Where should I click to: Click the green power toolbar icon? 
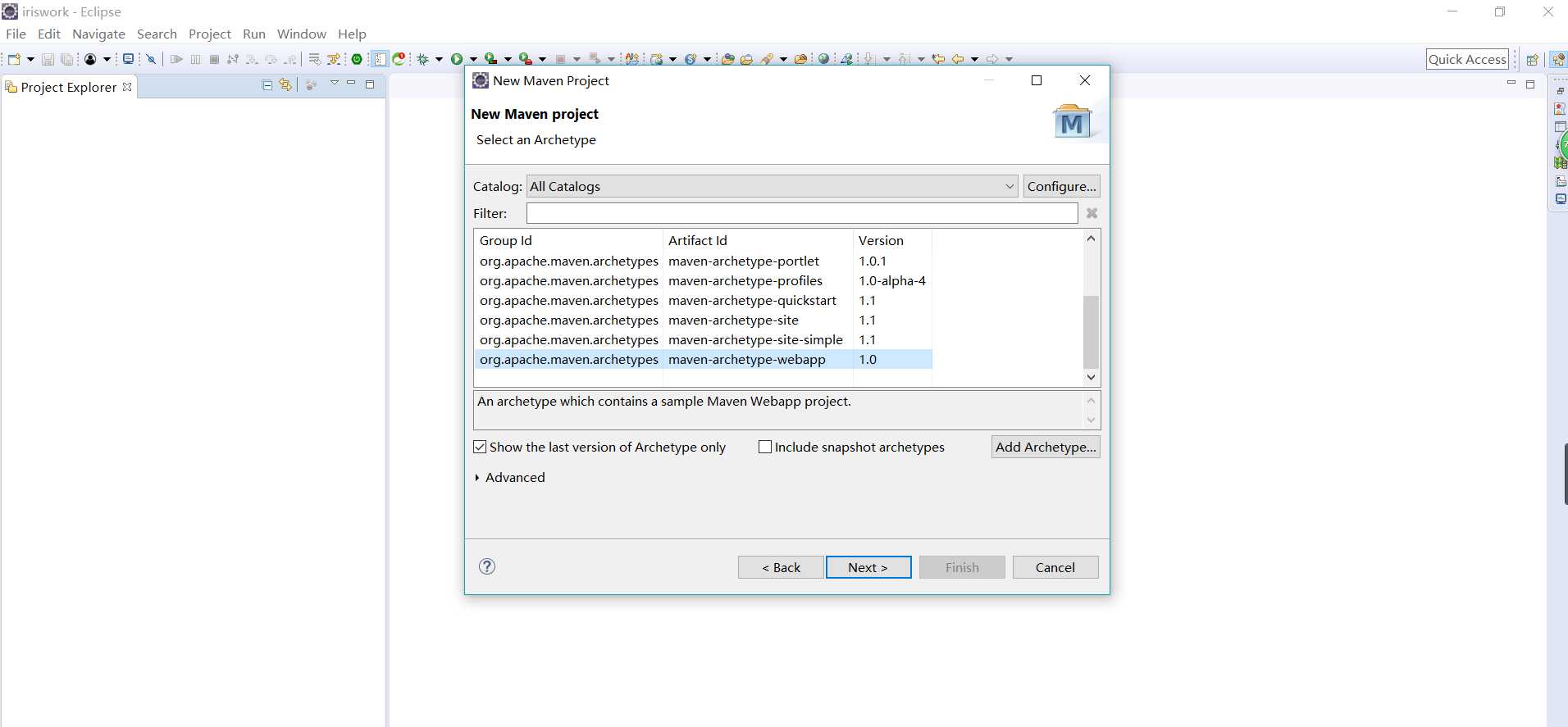click(357, 59)
